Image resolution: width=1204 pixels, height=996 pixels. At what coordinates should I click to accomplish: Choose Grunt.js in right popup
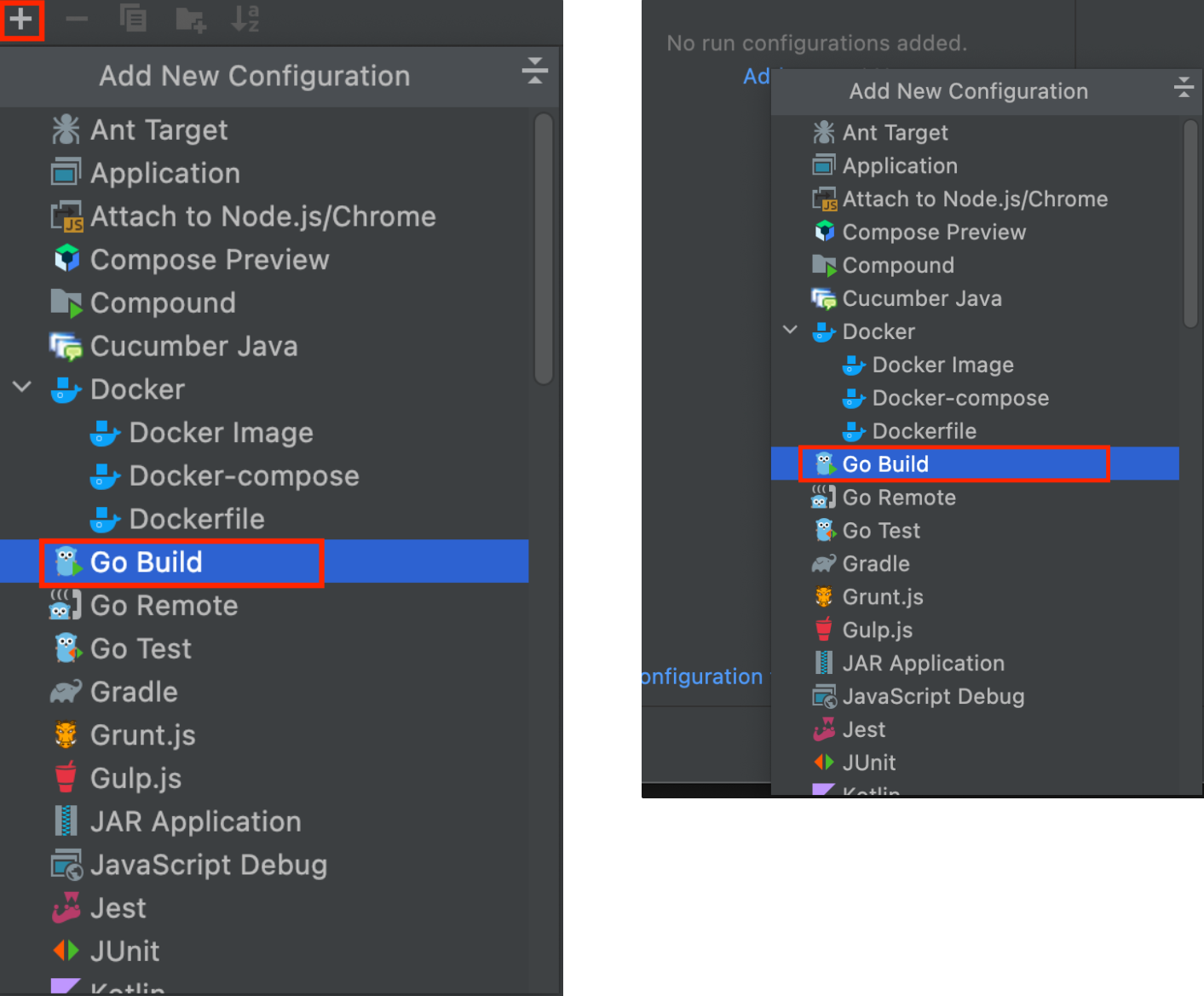click(x=975, y=597)
